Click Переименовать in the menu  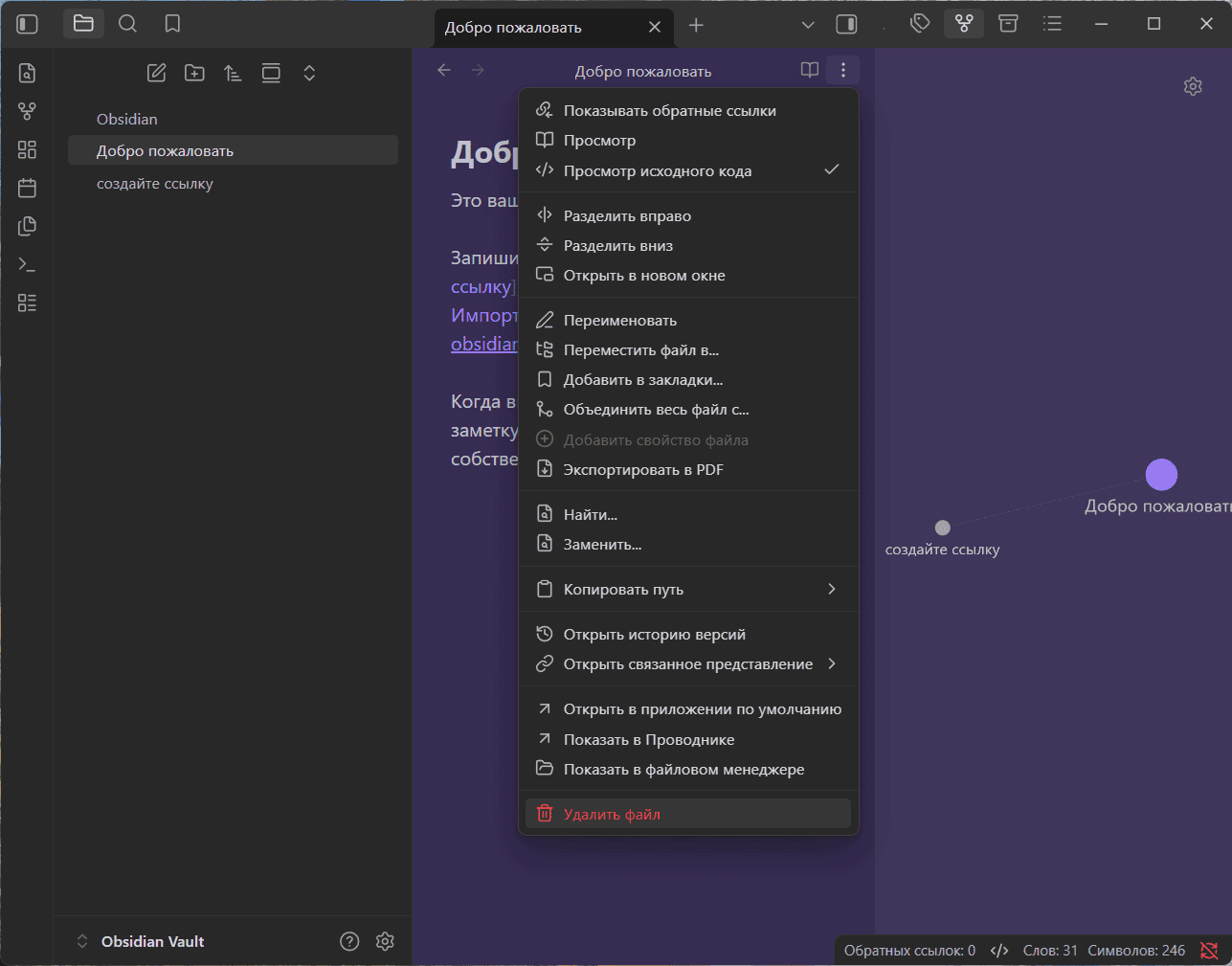pos(688,320)
